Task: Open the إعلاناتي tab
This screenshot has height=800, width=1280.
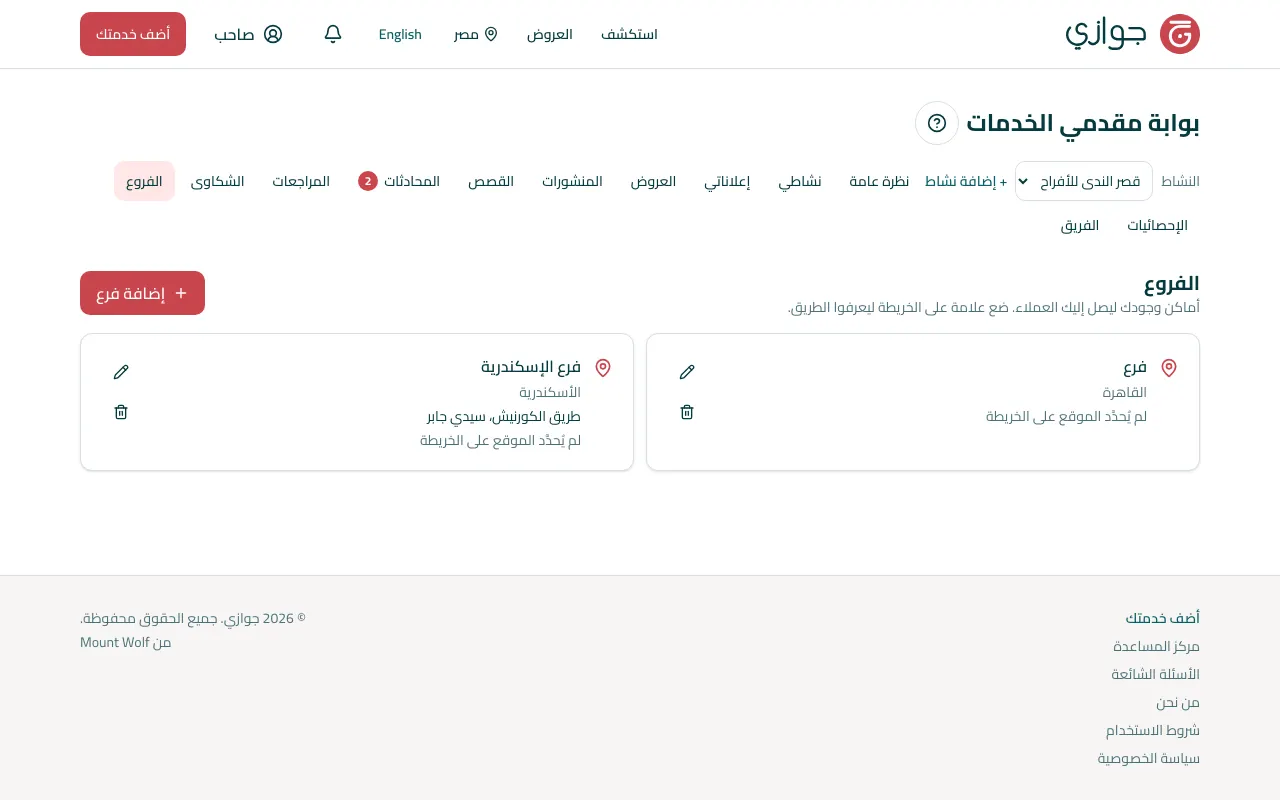Action: click(727, 181)
